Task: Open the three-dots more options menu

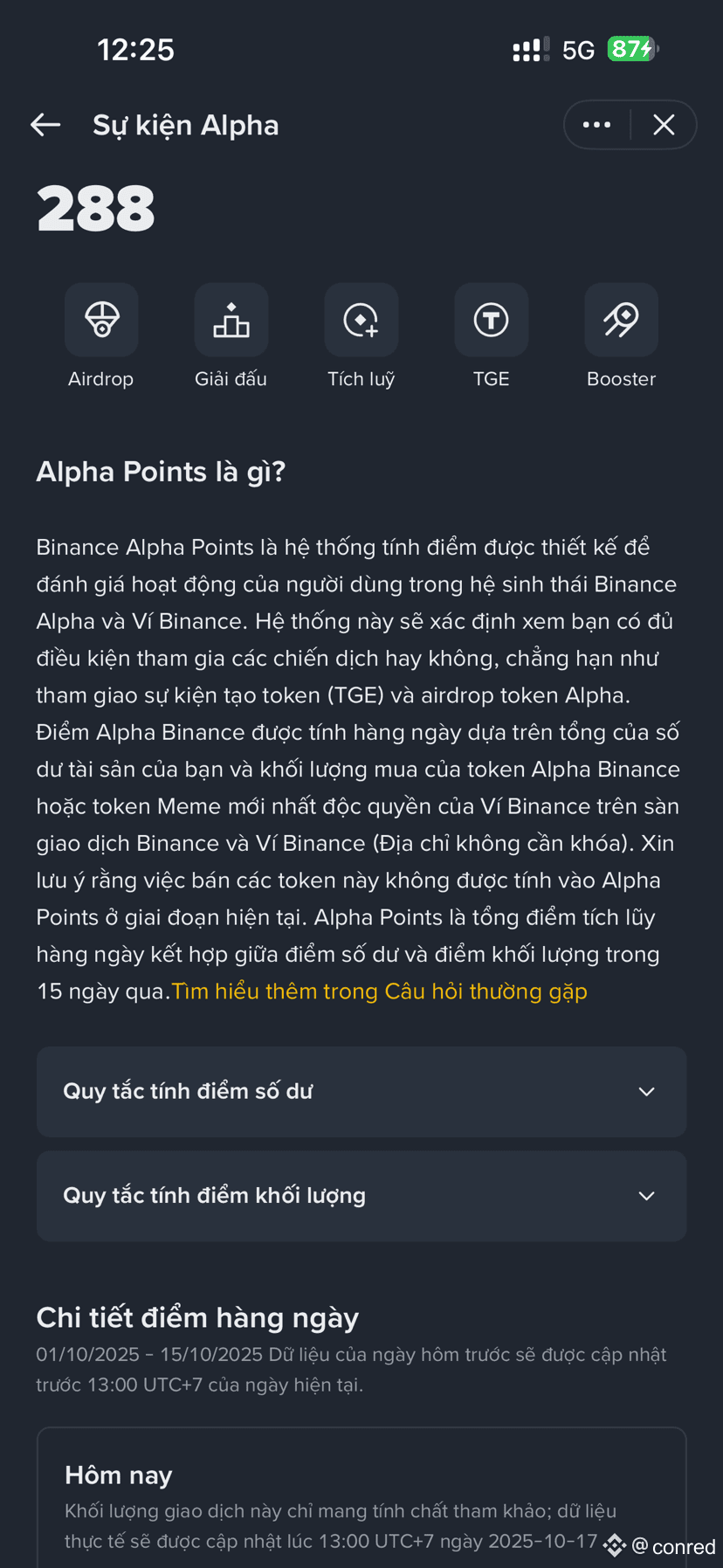Action: point(597,125)
